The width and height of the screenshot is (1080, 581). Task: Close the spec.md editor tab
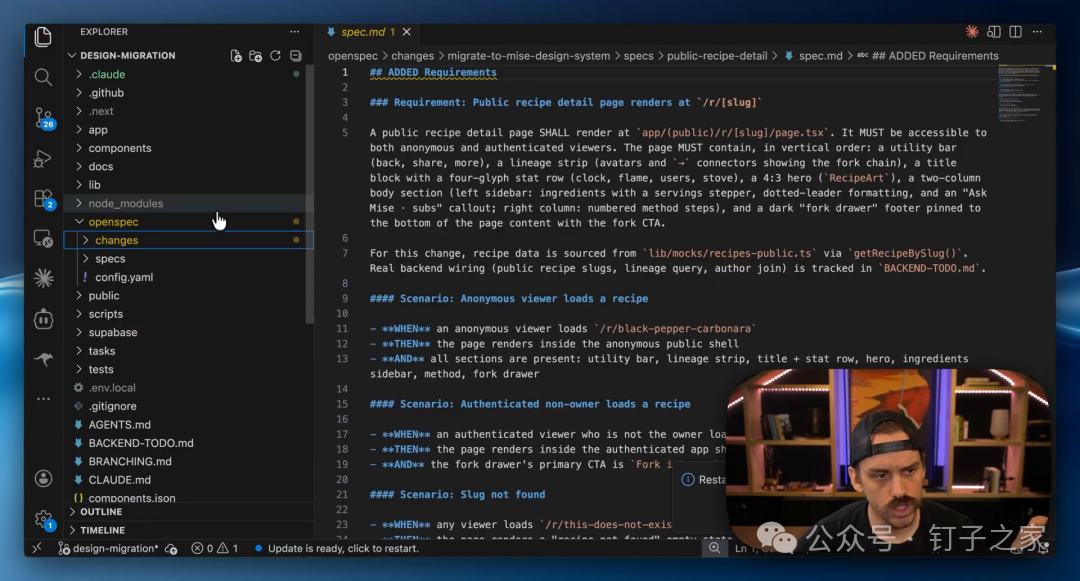click(x=407, y=32)
